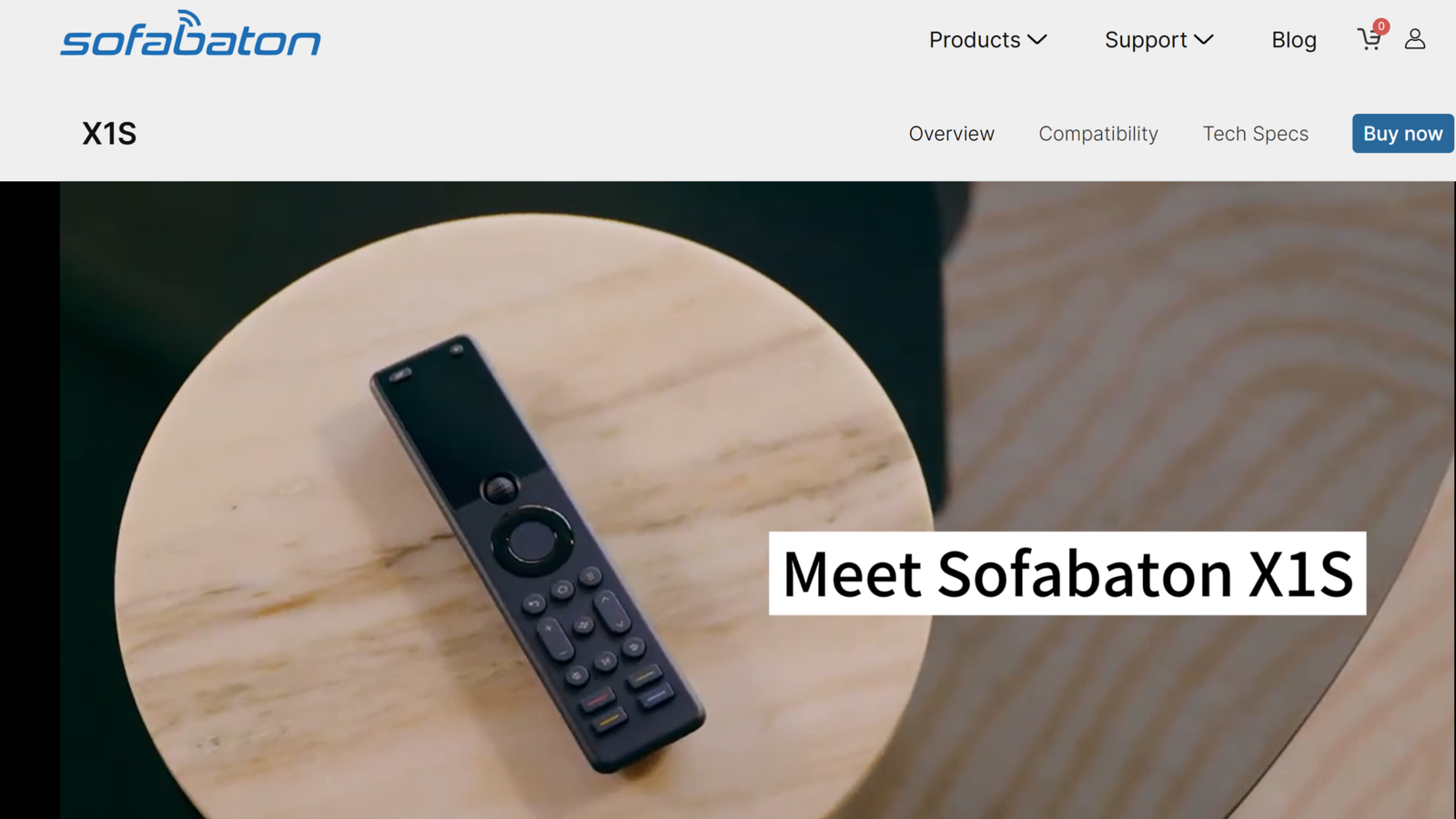Click the X1S product title
Viewport: 1456px width, 819px height.
(x=109, y=134)
